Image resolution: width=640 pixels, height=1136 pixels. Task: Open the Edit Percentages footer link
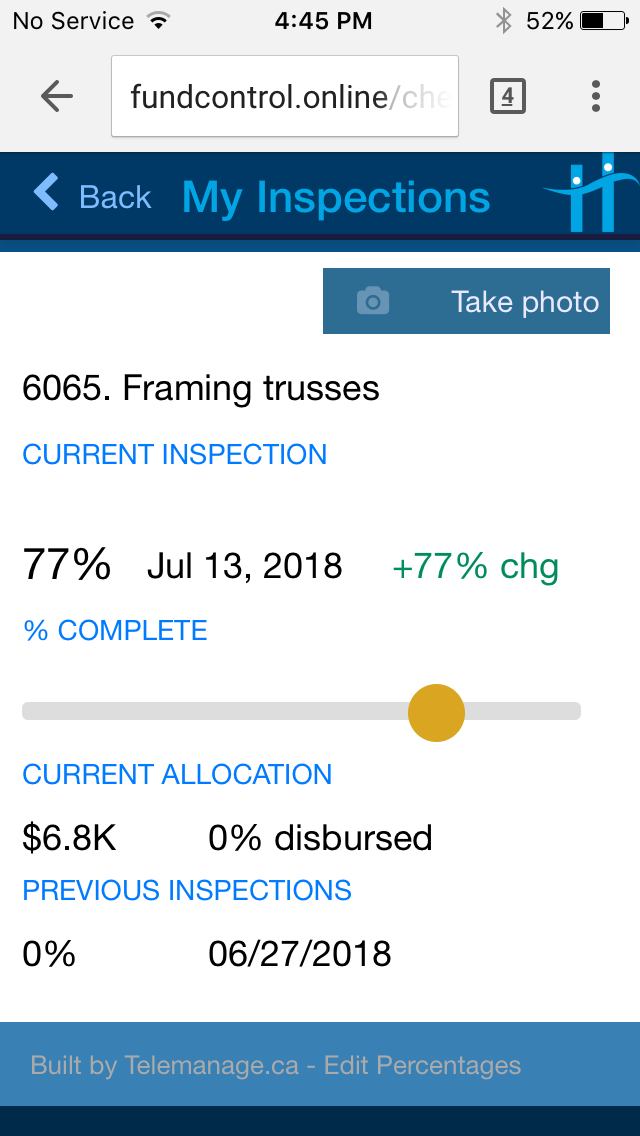[x=422, y=1065]
